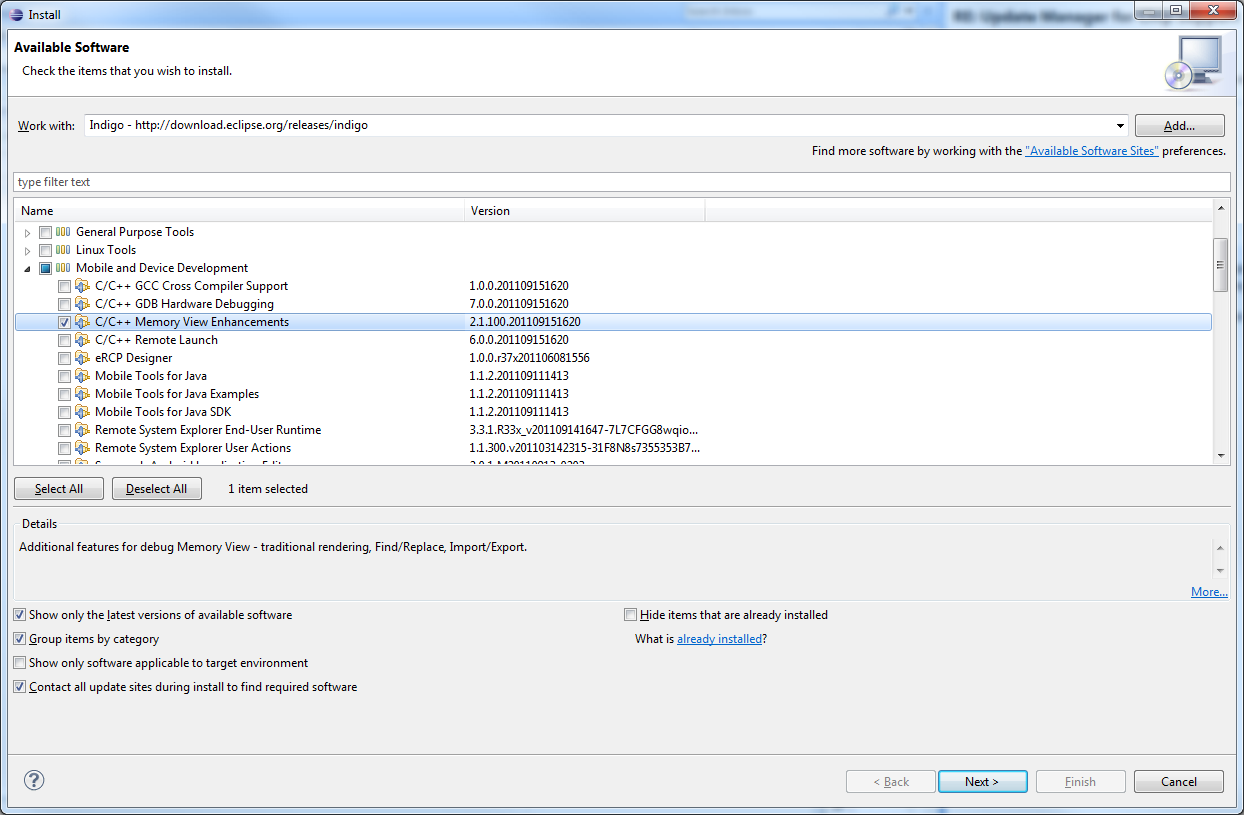Click the help question mark icon
This screenshot has height=815, width=1244.
pos(34,780)
